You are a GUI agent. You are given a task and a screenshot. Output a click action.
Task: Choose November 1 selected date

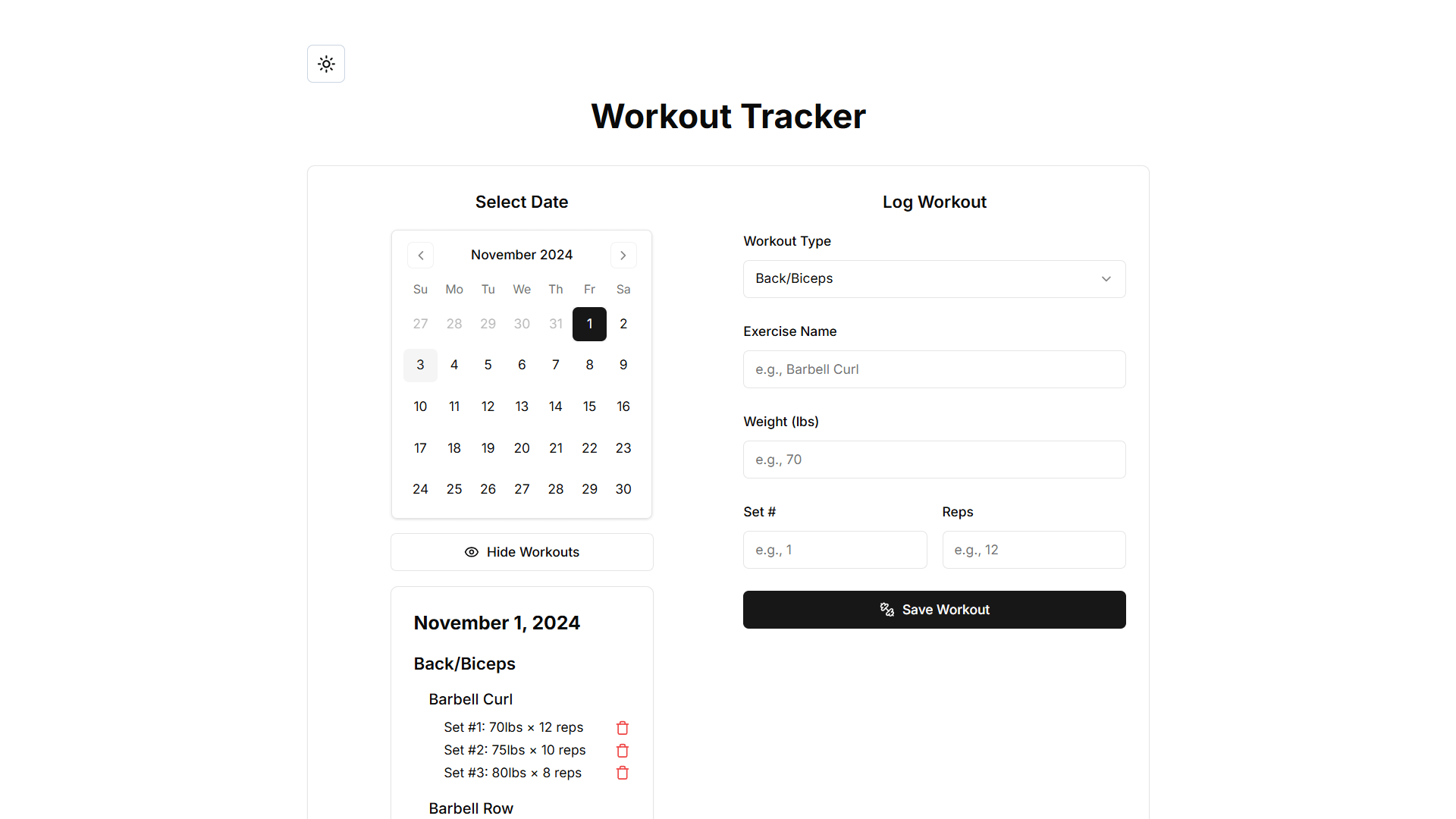589,324
